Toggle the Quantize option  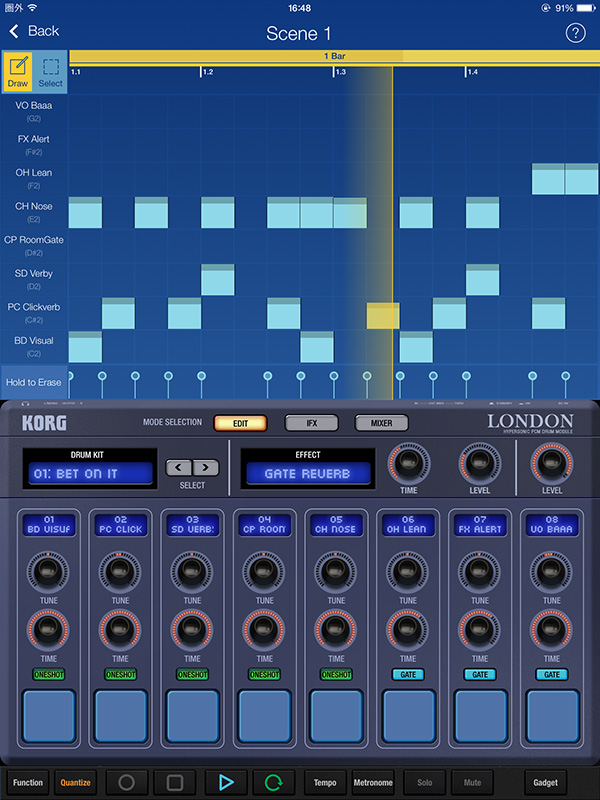pos(76,782)
